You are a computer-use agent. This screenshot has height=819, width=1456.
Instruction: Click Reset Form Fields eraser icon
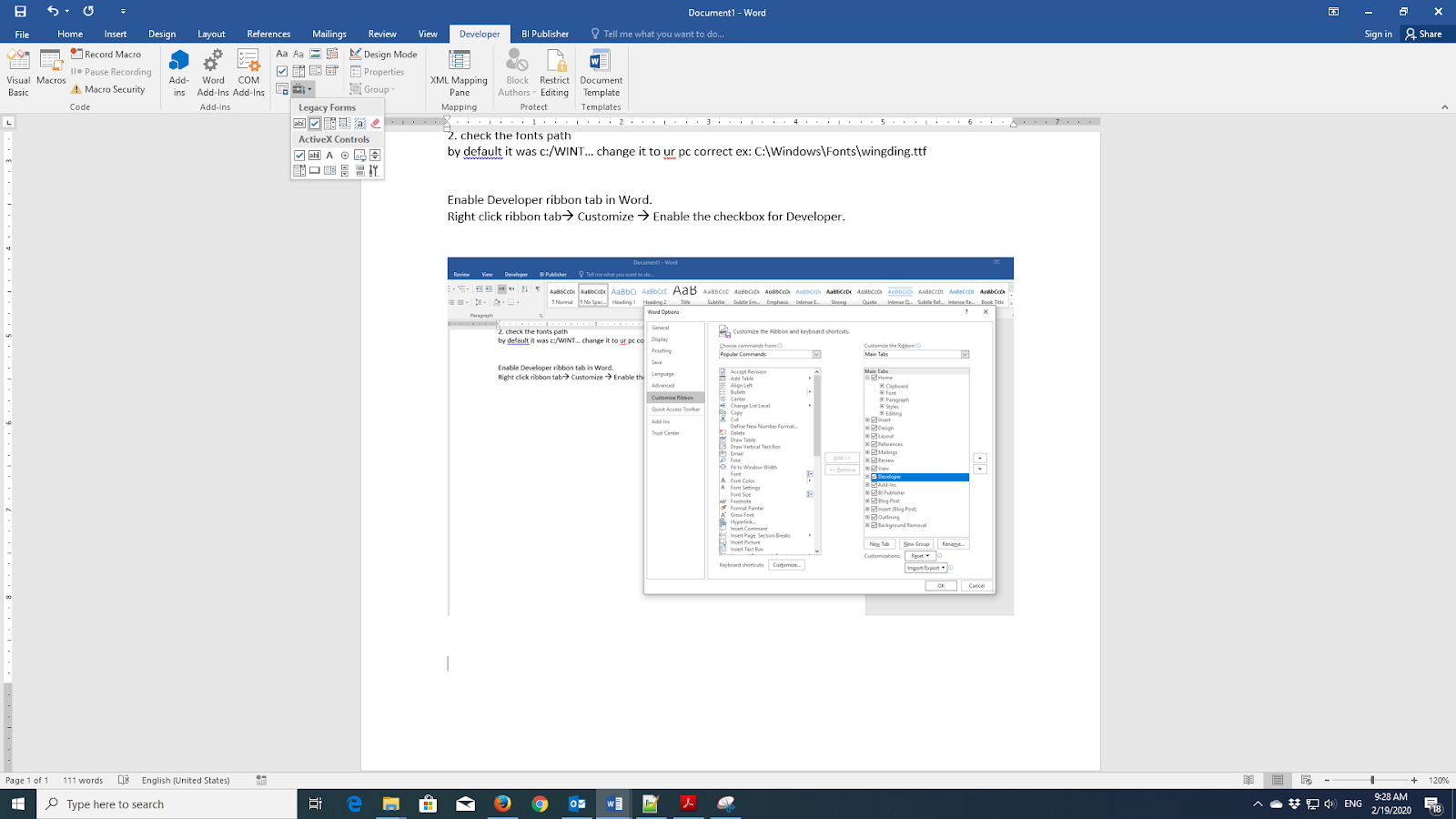pos(375,123)
